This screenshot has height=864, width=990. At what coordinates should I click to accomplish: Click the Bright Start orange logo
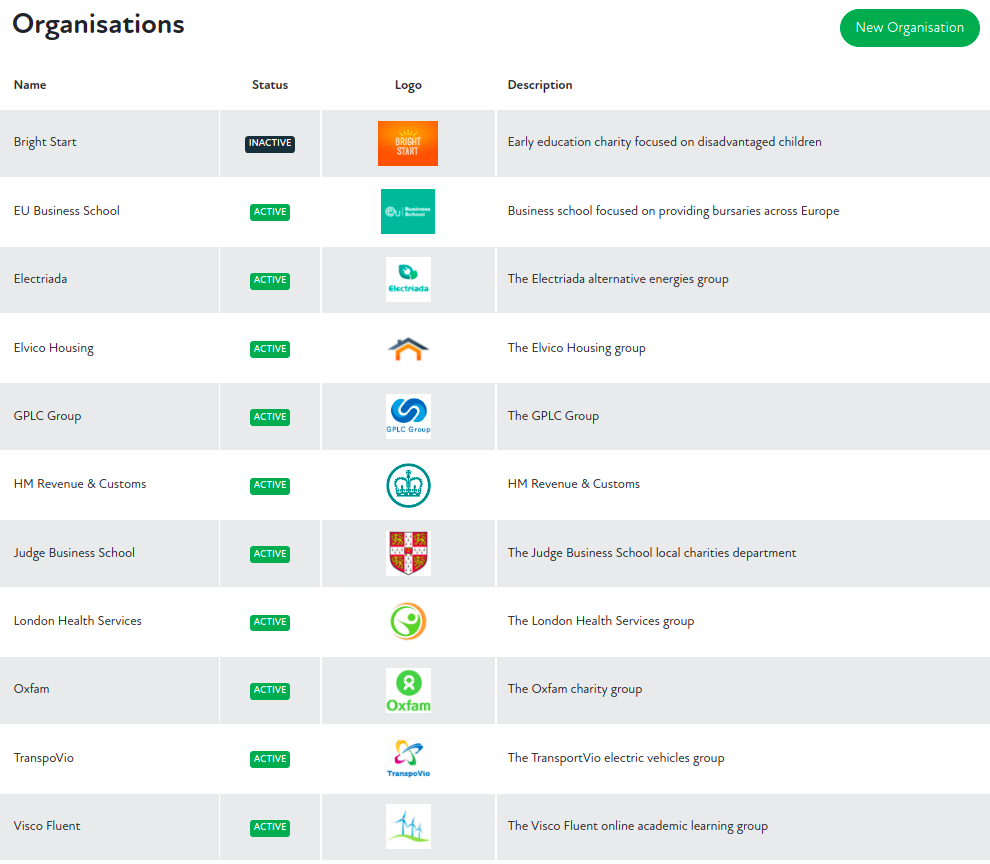point(408,143)
